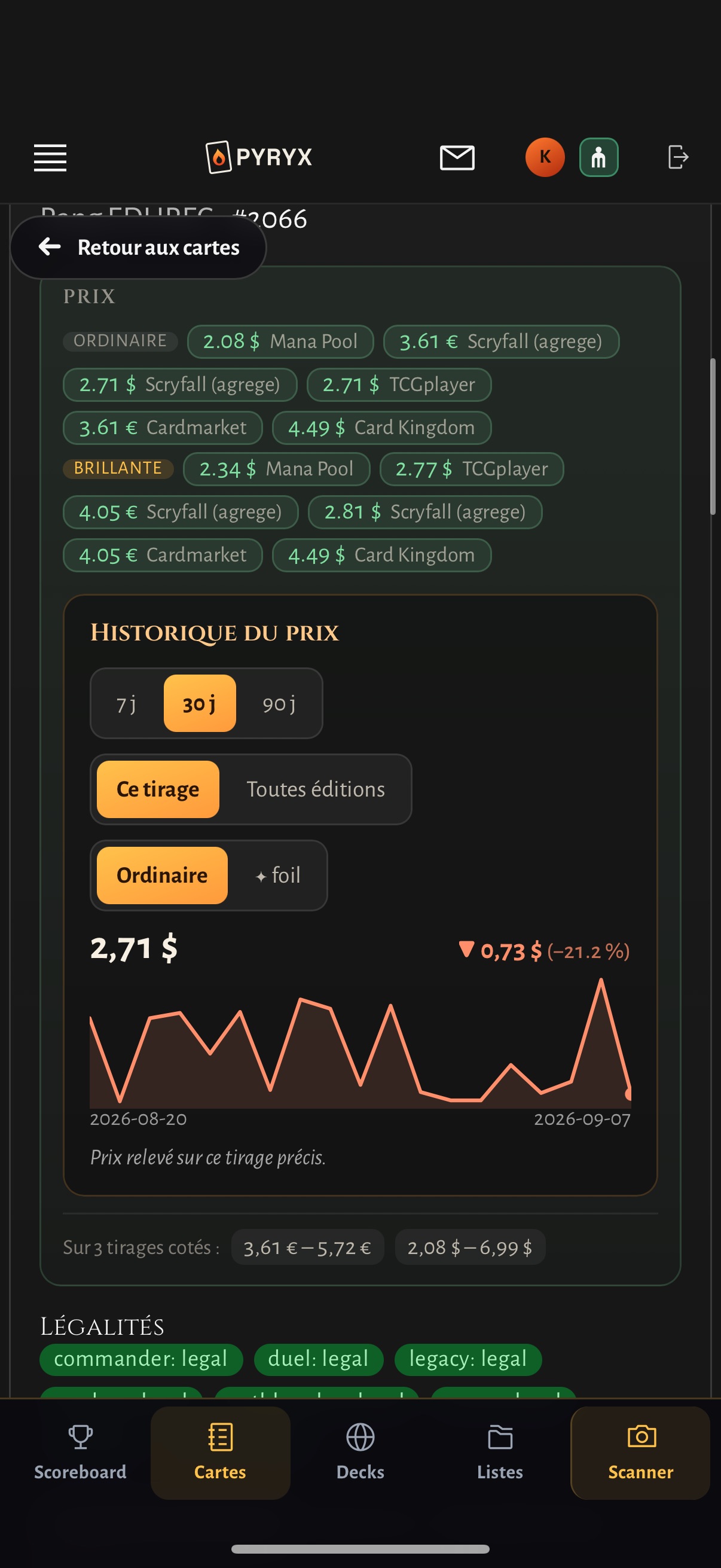Click the Historique du prix heading
The image size is (721, 1568).
point(215,633)
